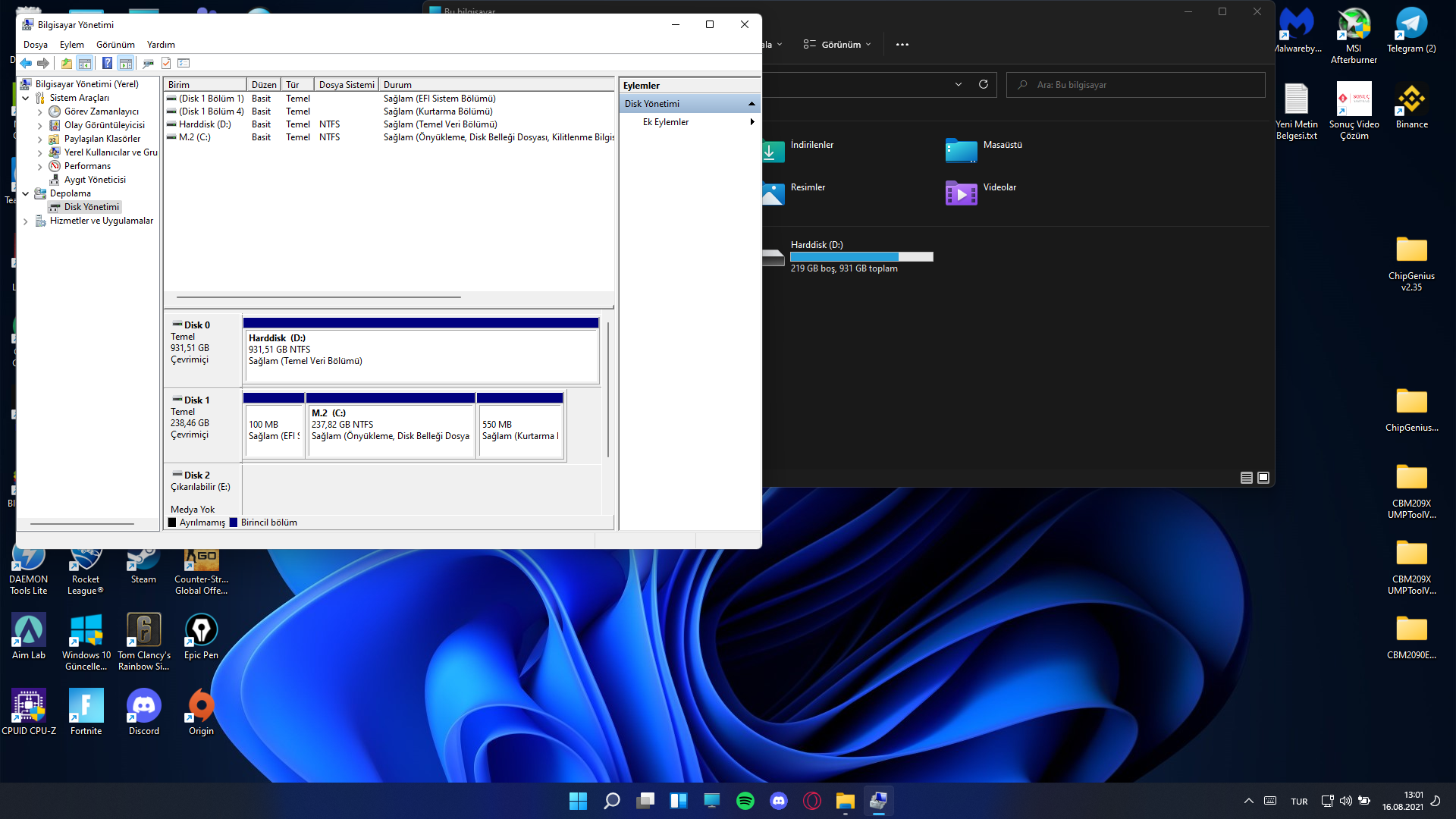The image size is (1456, 819).
Task: Click the refresh icon in File Explorer
Action: click(984, 84)
